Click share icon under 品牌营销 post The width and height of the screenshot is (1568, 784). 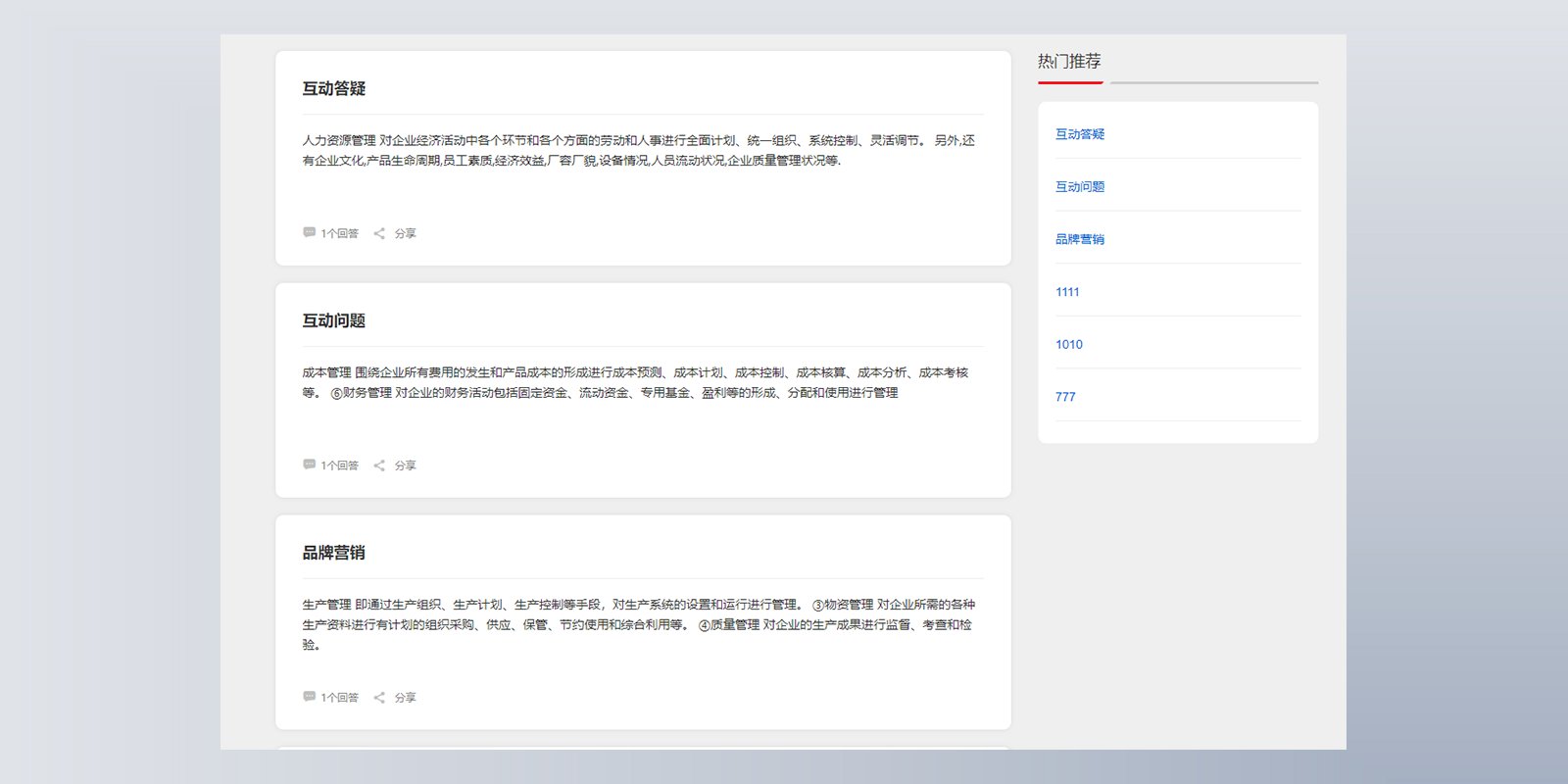[x=379, y=698]
